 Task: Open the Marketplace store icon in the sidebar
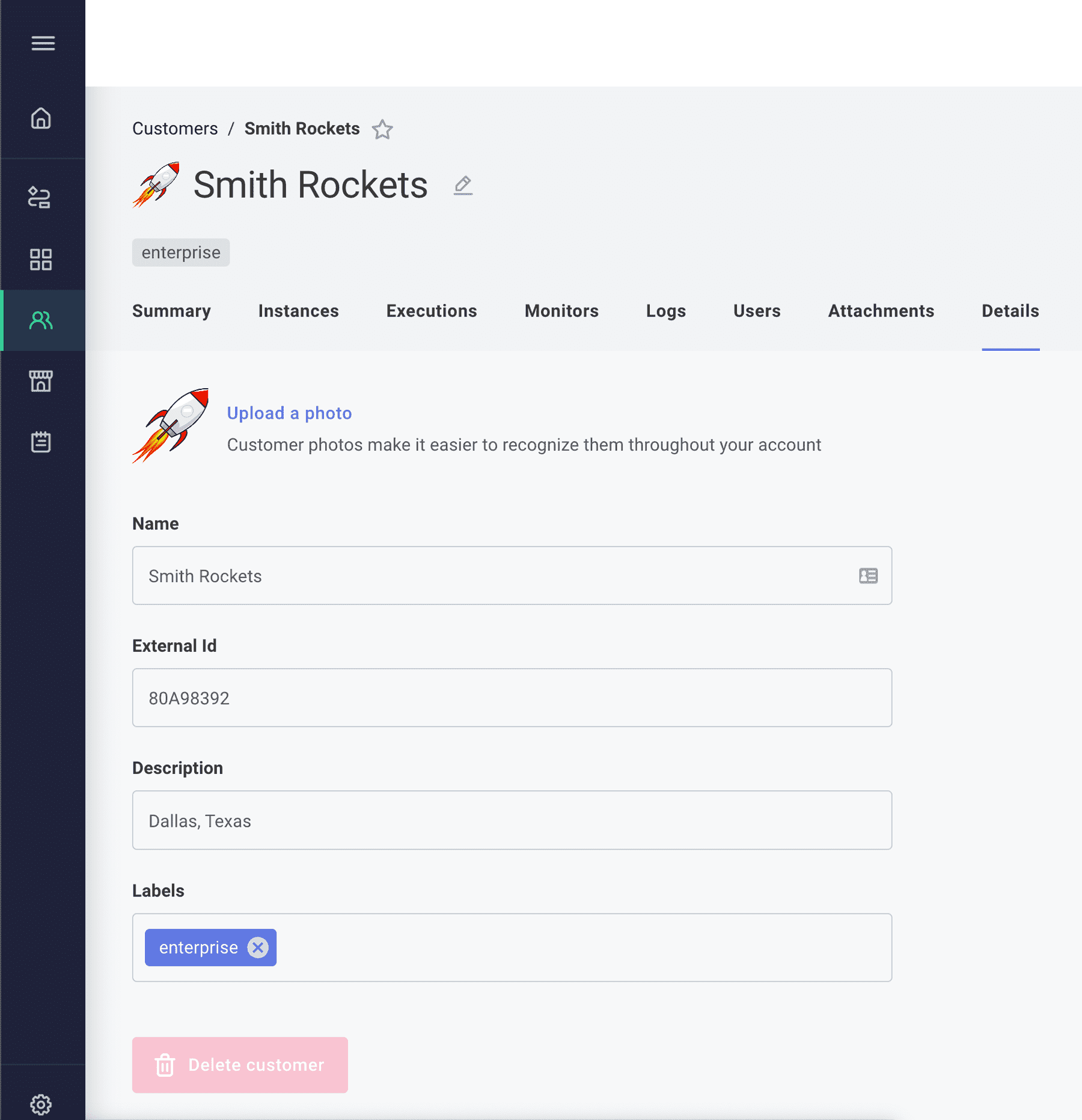tap(41, 381)
